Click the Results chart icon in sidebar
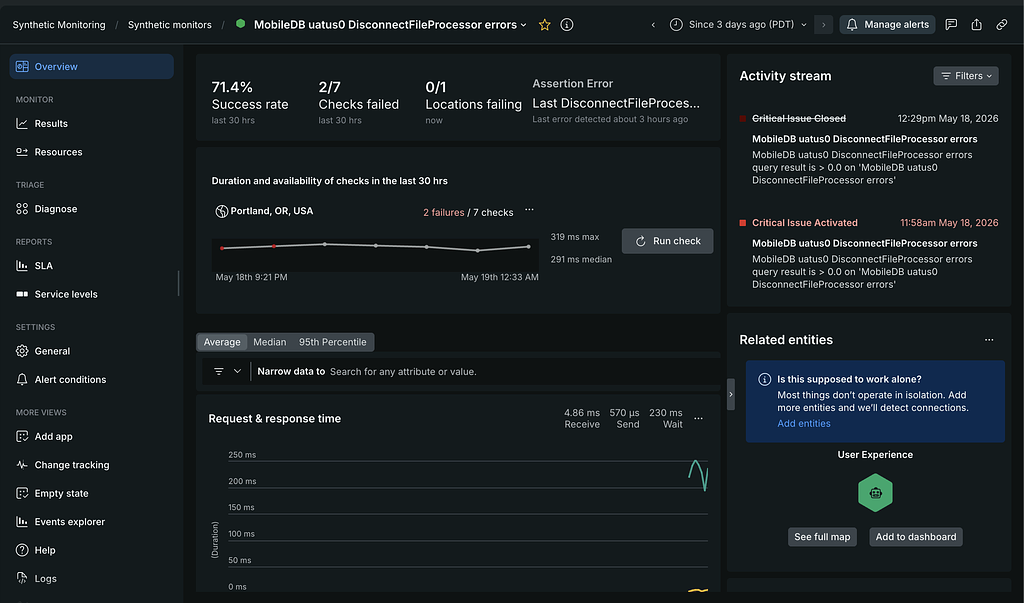 [22, 123]
